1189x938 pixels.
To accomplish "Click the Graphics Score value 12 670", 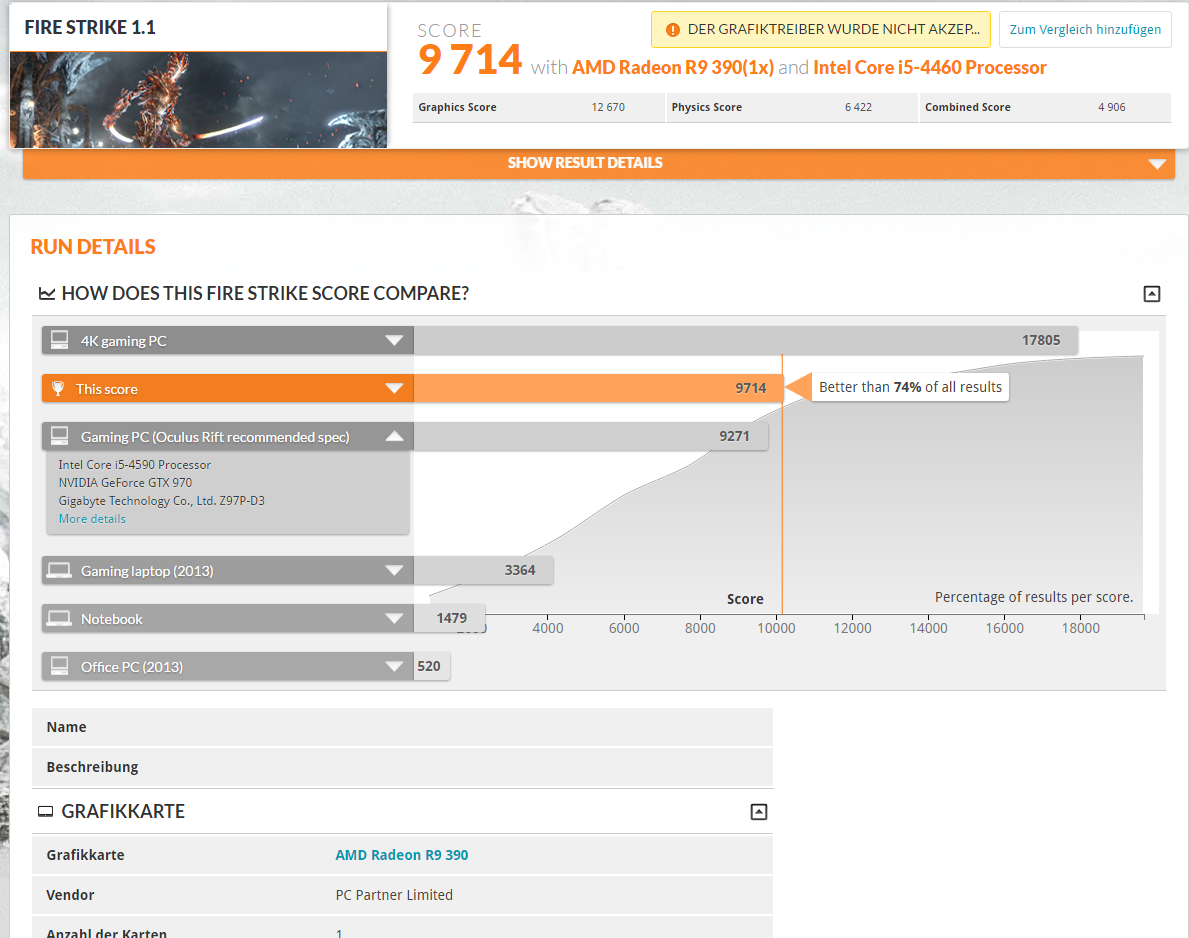I will point(608,108).
